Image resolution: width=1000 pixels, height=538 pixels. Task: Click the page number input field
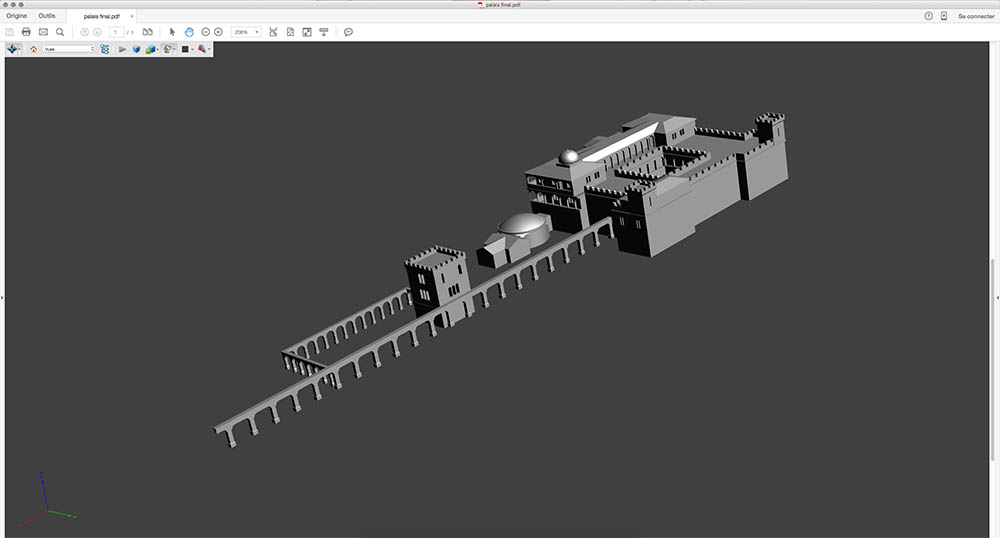(x=117, y=32)
